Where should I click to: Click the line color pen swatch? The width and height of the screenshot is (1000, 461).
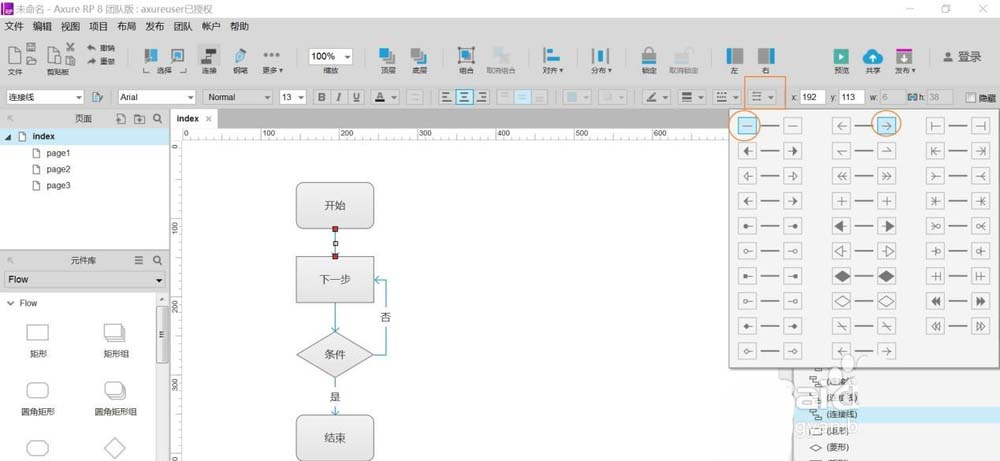[651, 97]
